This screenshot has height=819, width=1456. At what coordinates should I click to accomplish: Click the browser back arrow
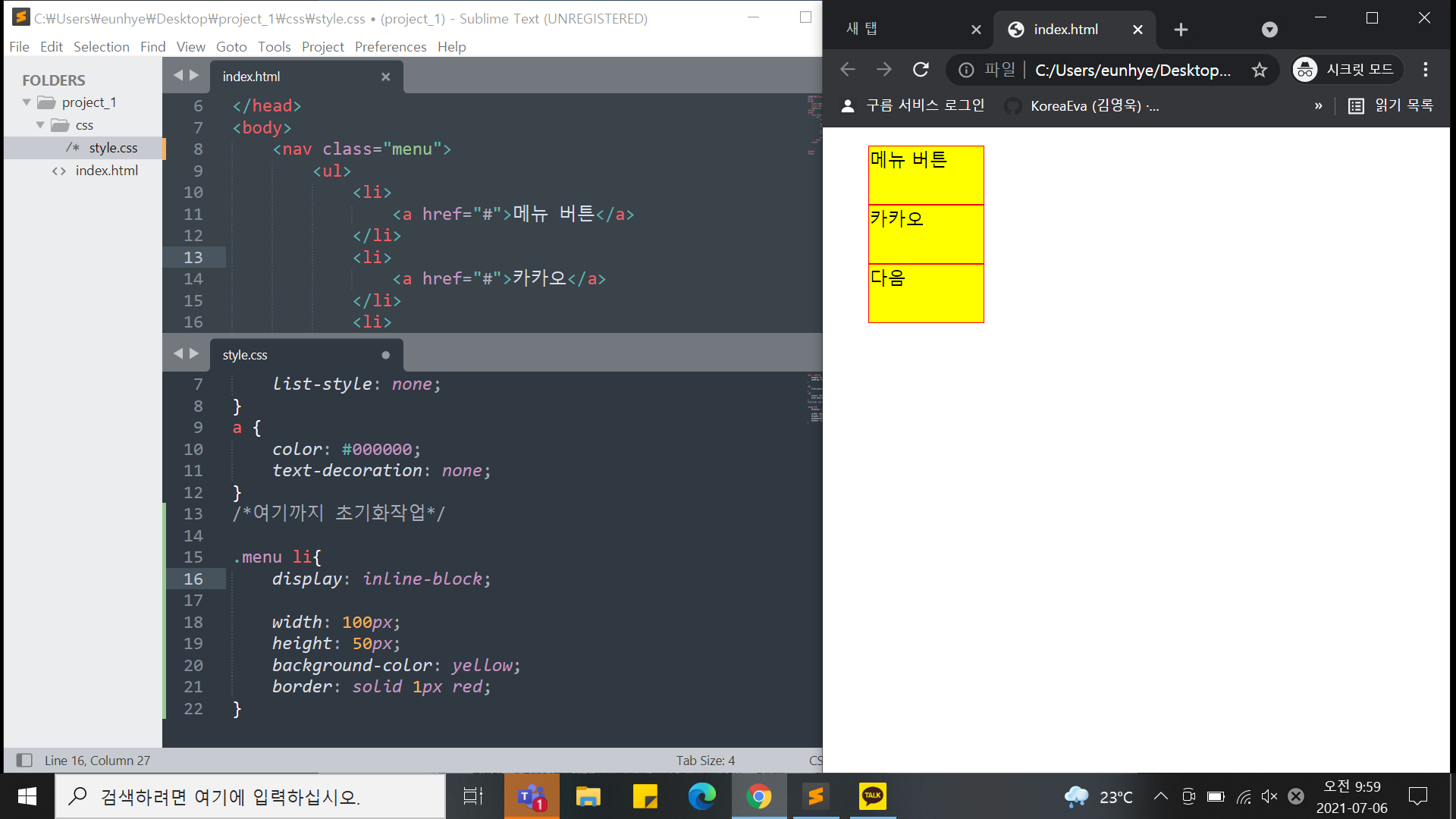pyautogui.click(x=848, y=70)
